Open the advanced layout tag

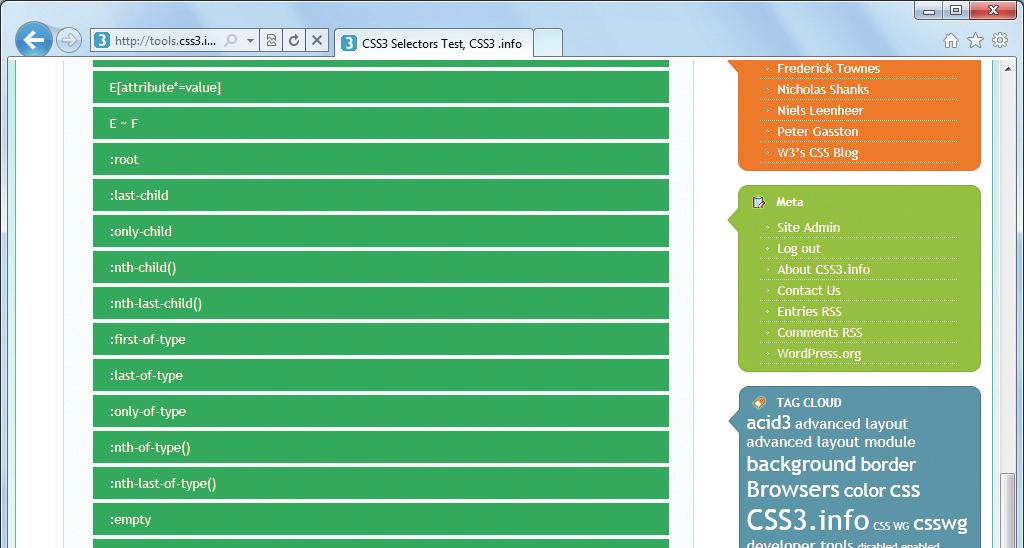[852, 424]
